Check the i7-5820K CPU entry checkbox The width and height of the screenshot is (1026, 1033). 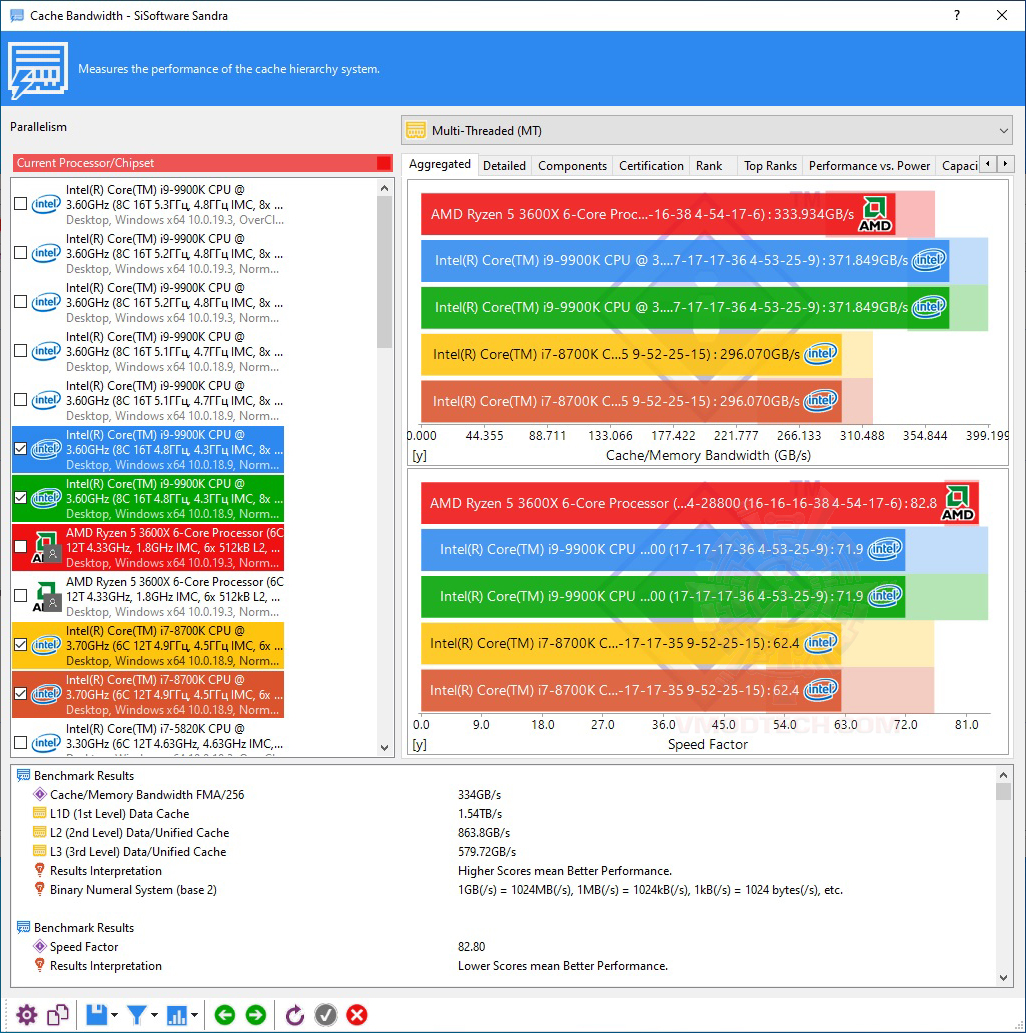20,742
